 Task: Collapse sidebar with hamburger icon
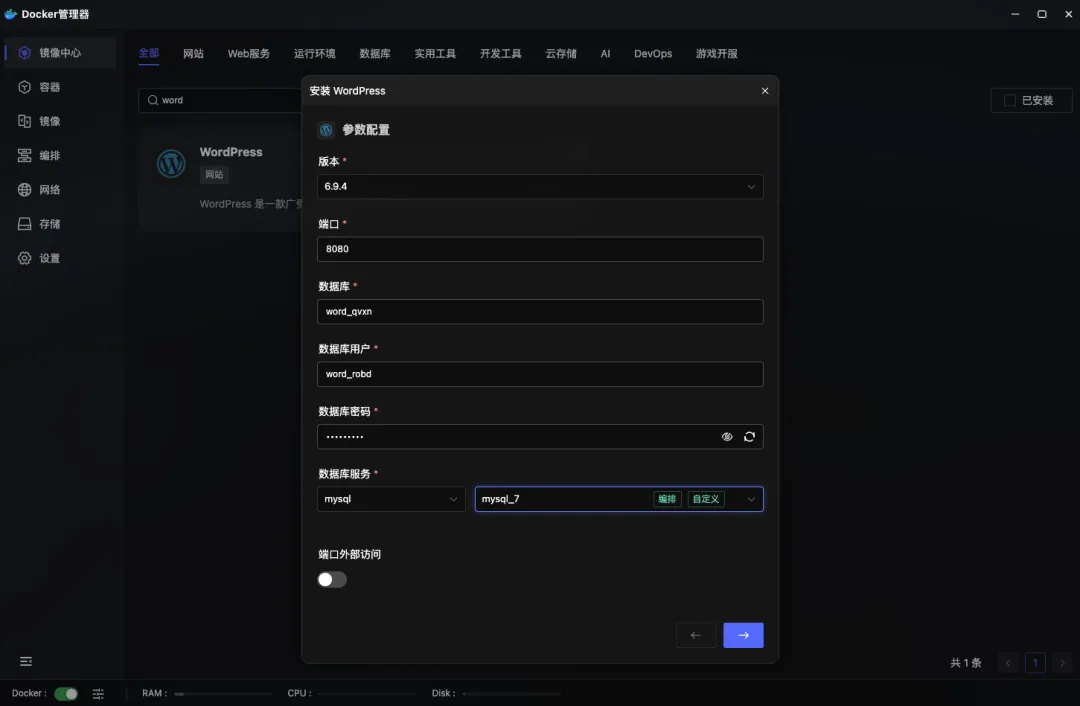[25, 661]
